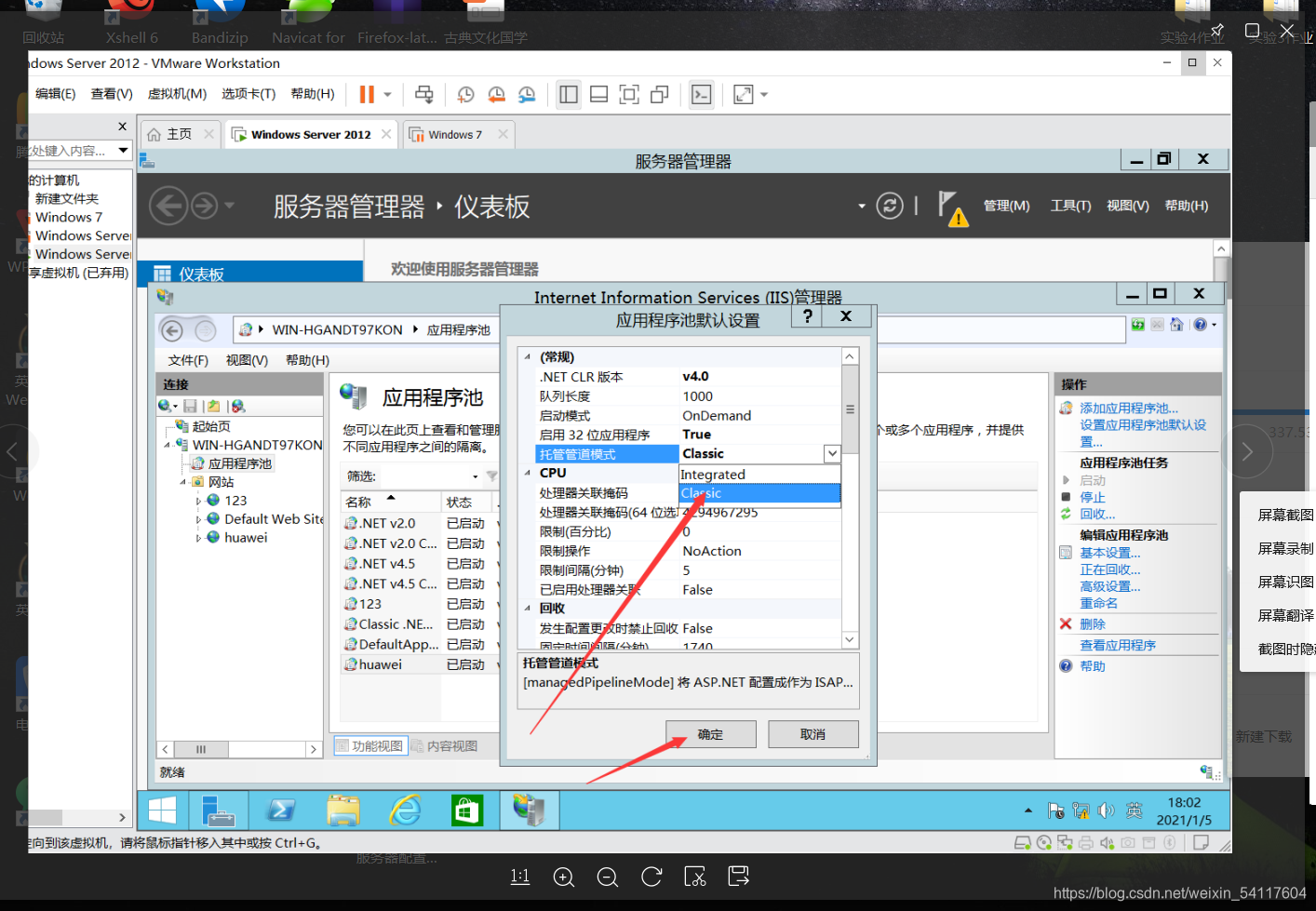
Task: Click properties dialog vertical scrollbar down arrow
Action: (850, 640)
